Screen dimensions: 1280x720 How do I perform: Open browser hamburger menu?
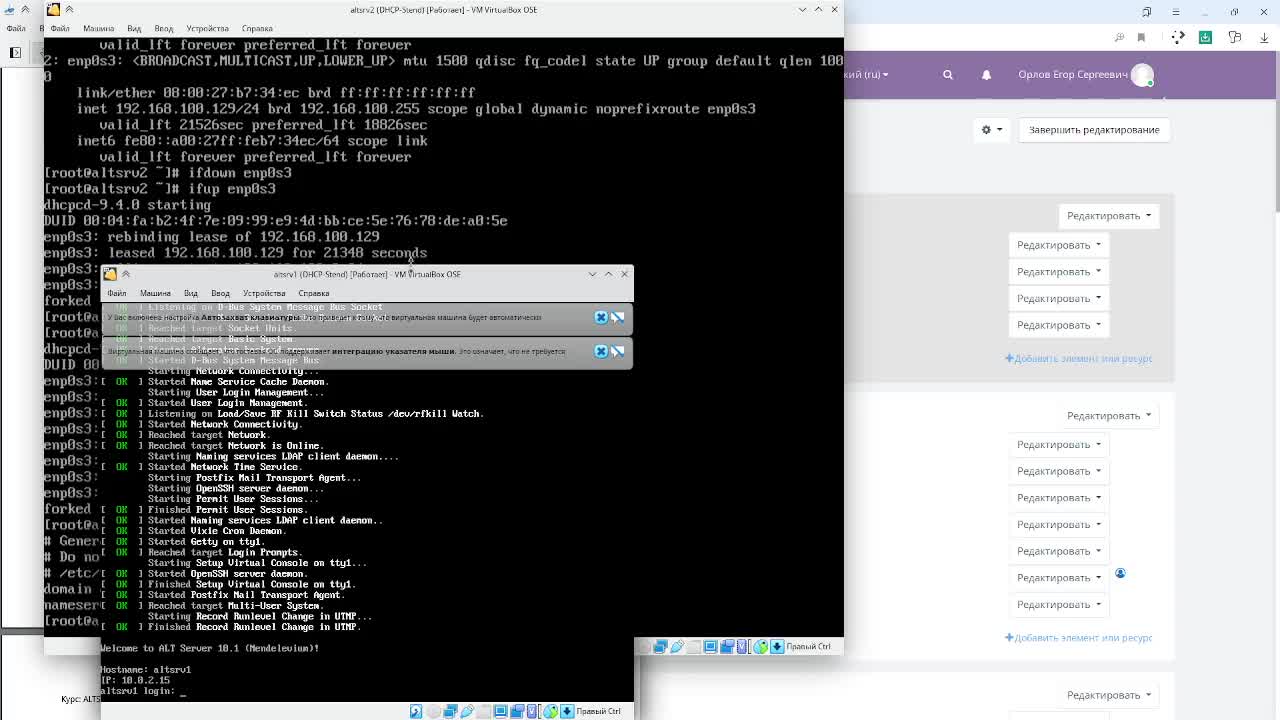[1176, 12]
